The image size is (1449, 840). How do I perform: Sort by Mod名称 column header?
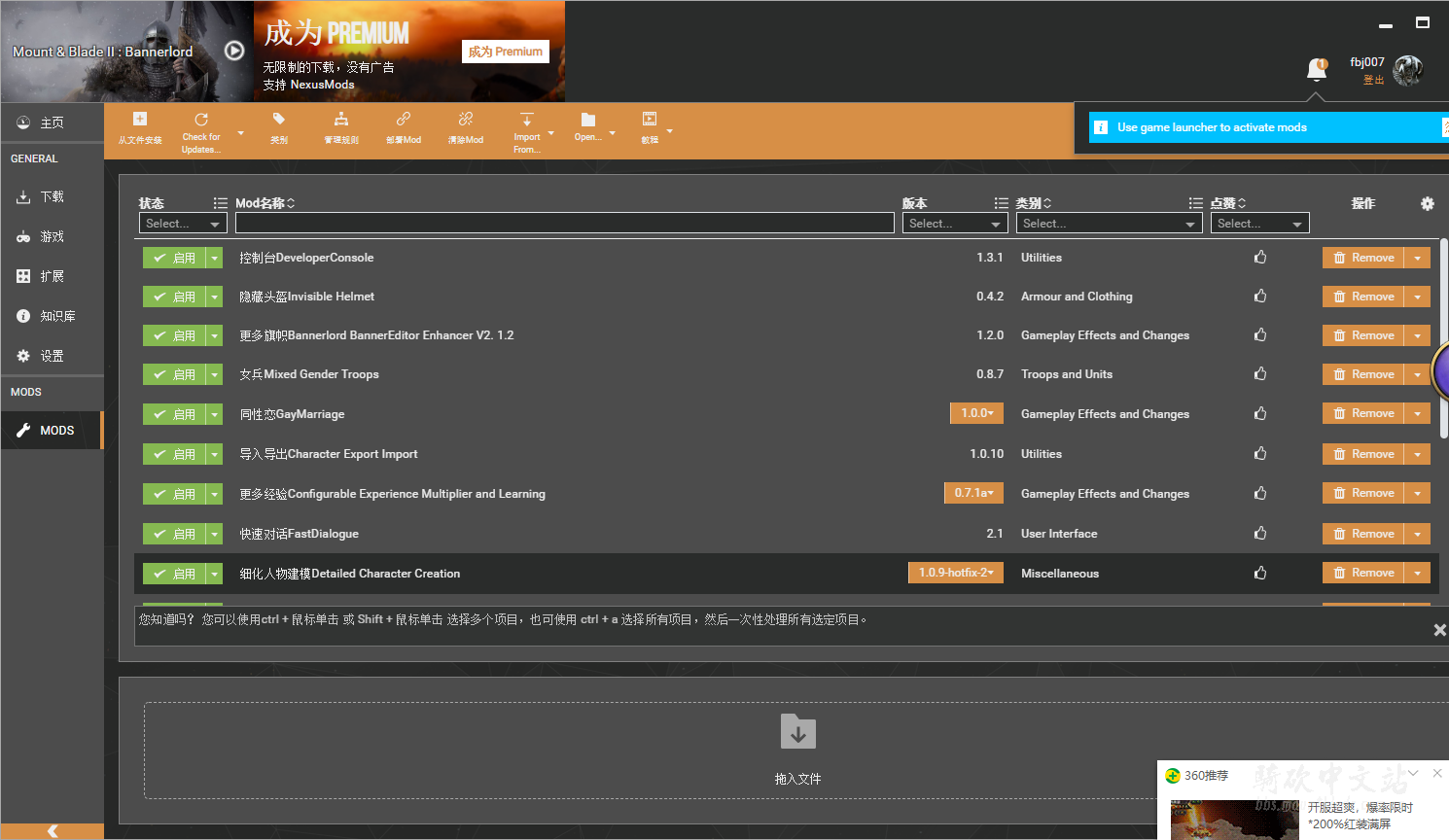coord(265,203)
